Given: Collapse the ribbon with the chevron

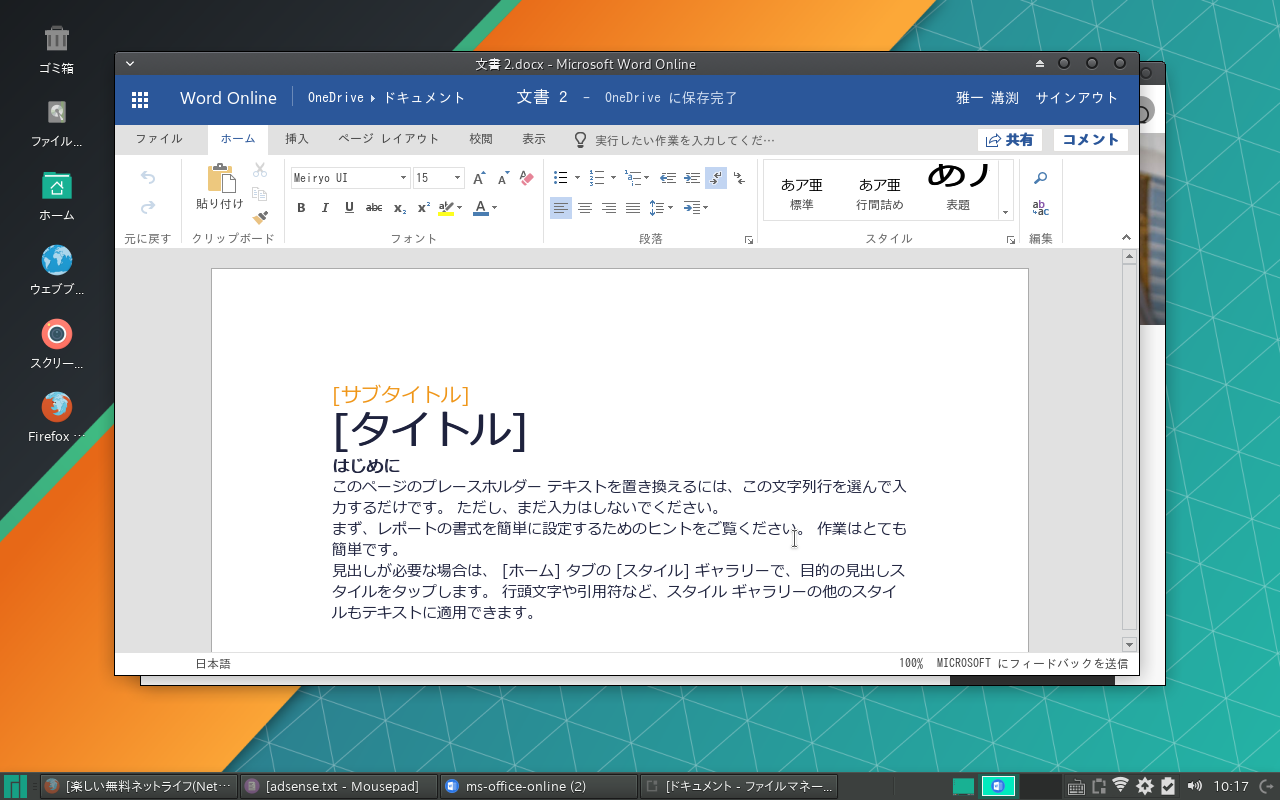Looking at the screenshot, I should [1126, 238].
